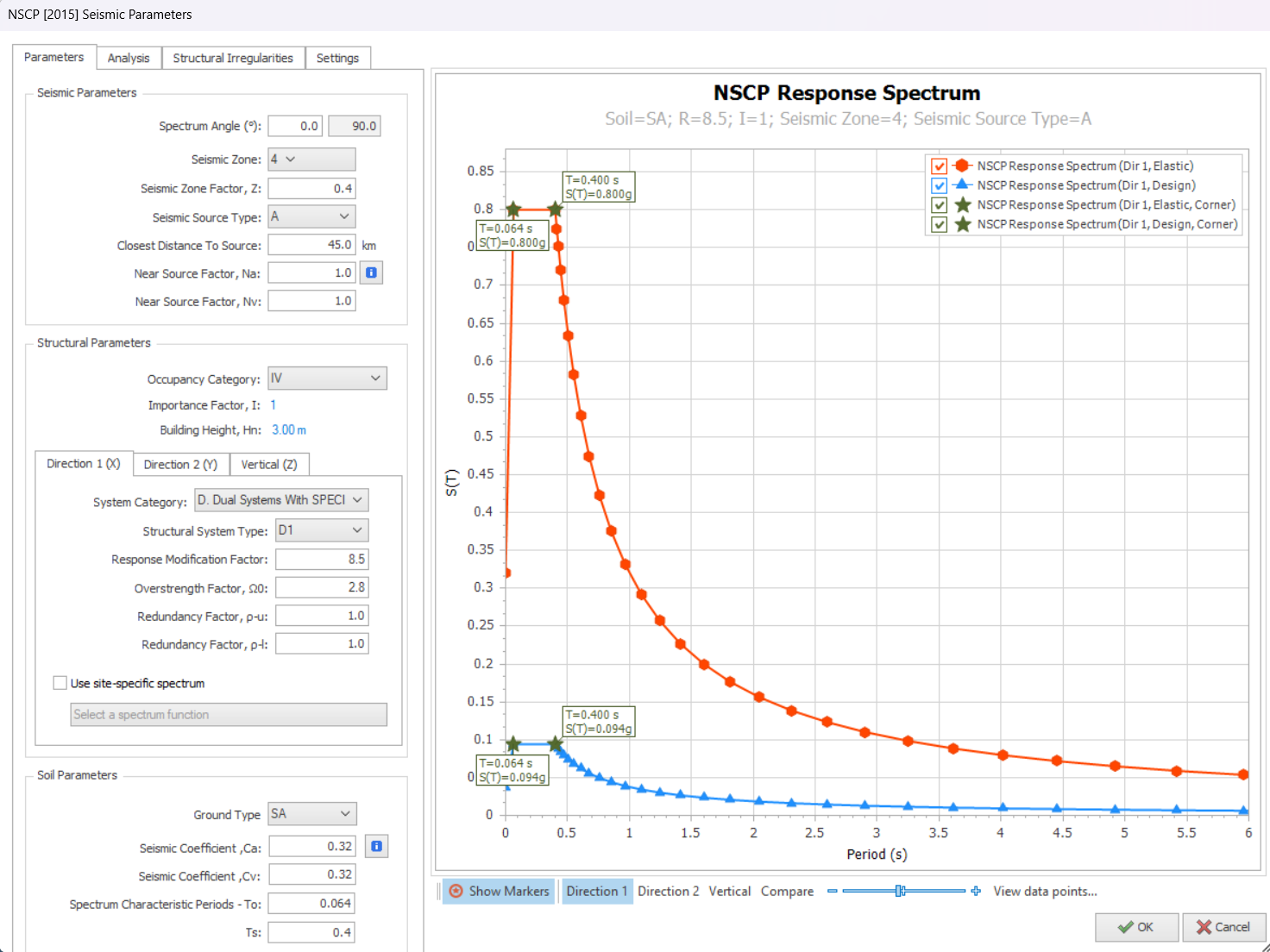
Task: Click the plus icon at the slider's right end
Action: tap(976, 891)
